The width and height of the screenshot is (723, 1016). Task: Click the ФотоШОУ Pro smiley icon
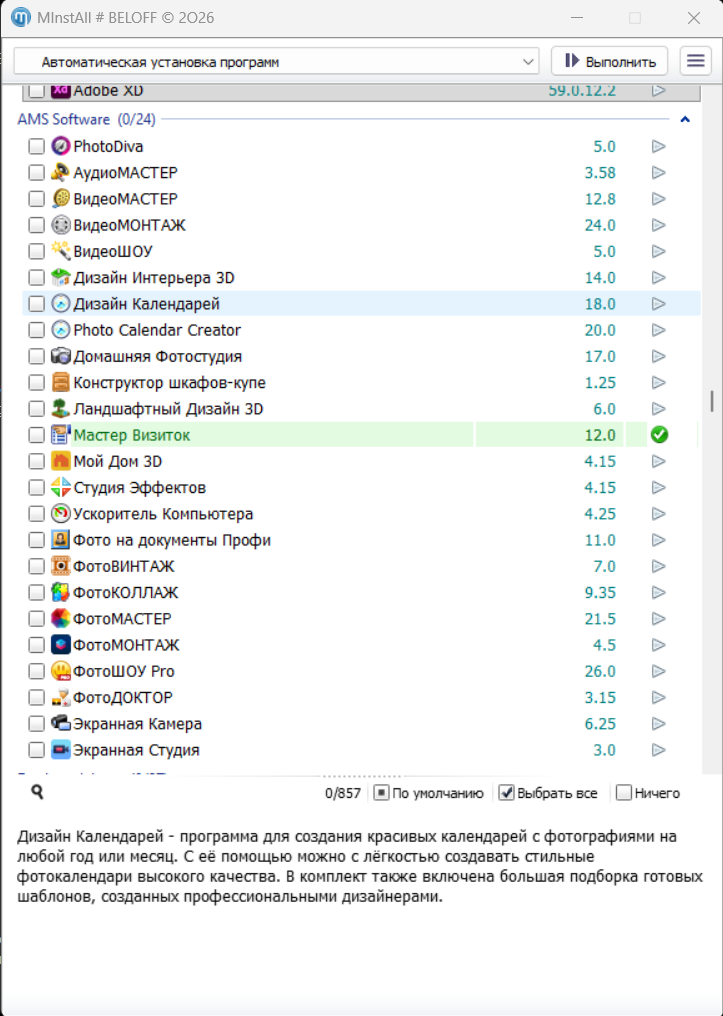click(60, 671)
